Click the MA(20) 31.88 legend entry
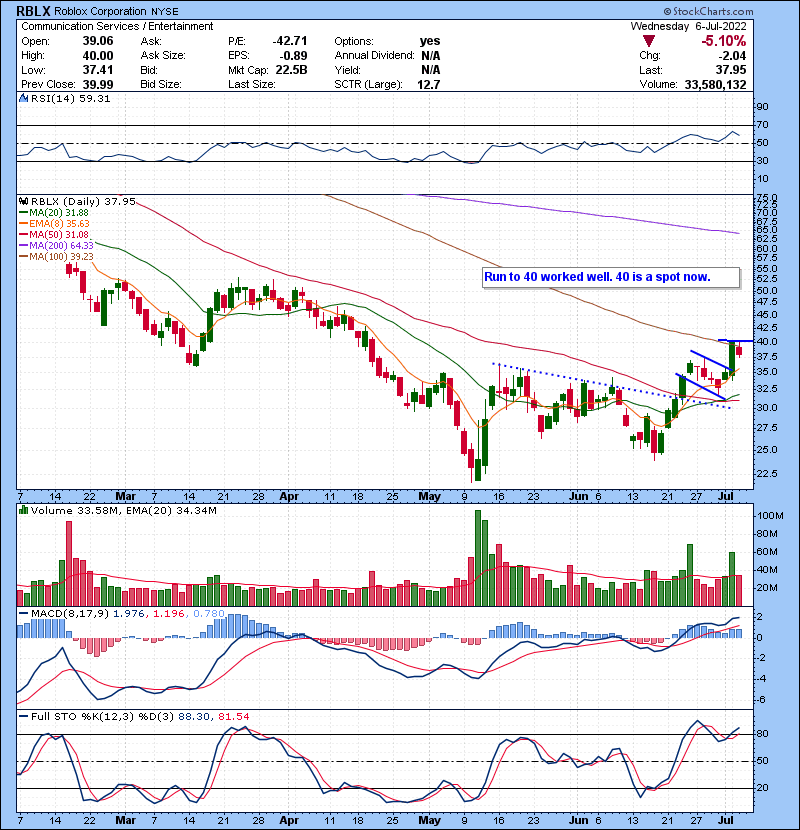 [54, 213]
